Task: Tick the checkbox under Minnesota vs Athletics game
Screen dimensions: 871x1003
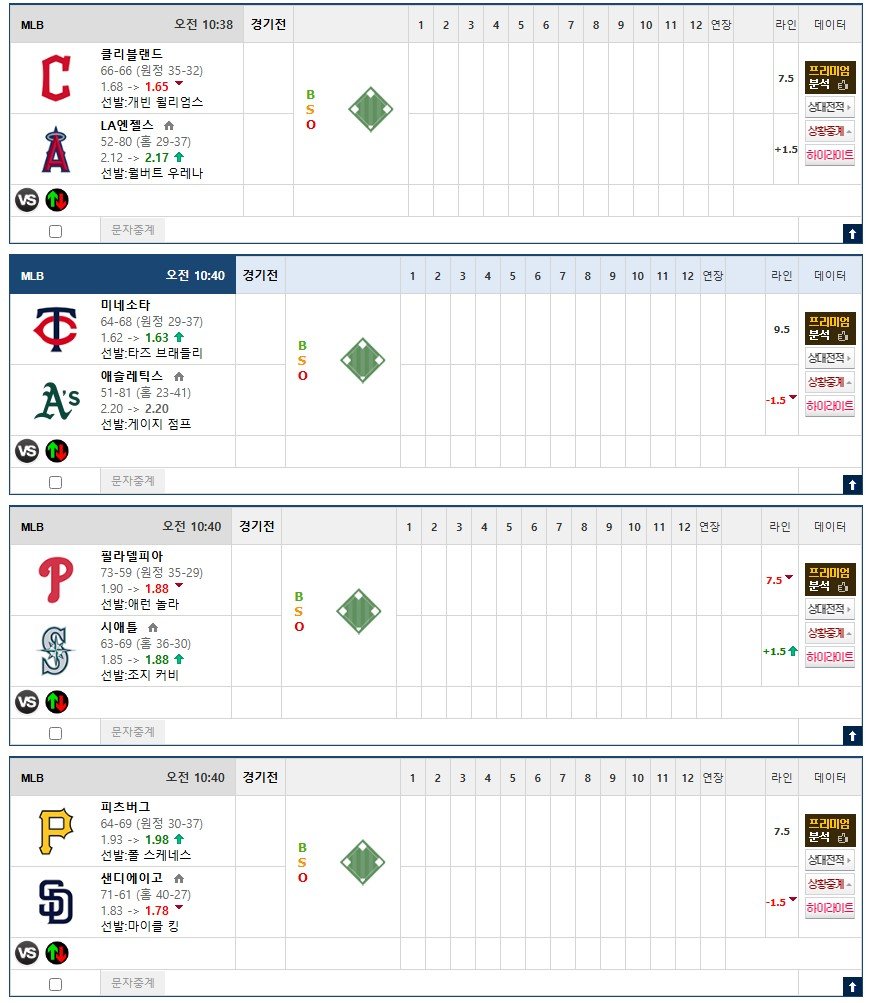Action: click(56, 482)
